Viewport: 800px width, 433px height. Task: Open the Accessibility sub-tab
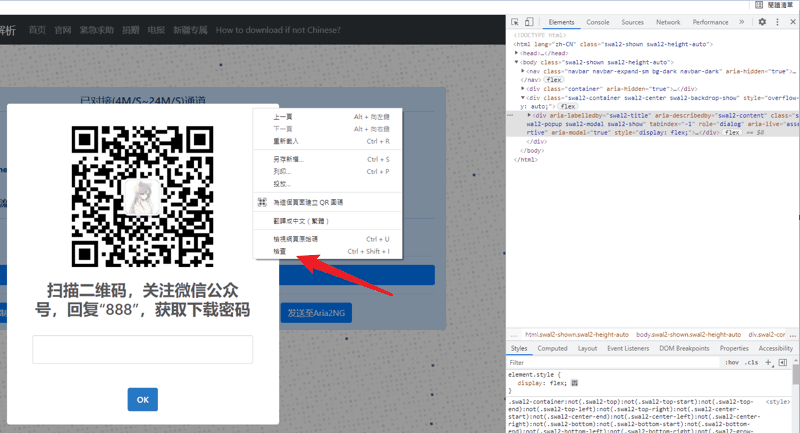776,348
